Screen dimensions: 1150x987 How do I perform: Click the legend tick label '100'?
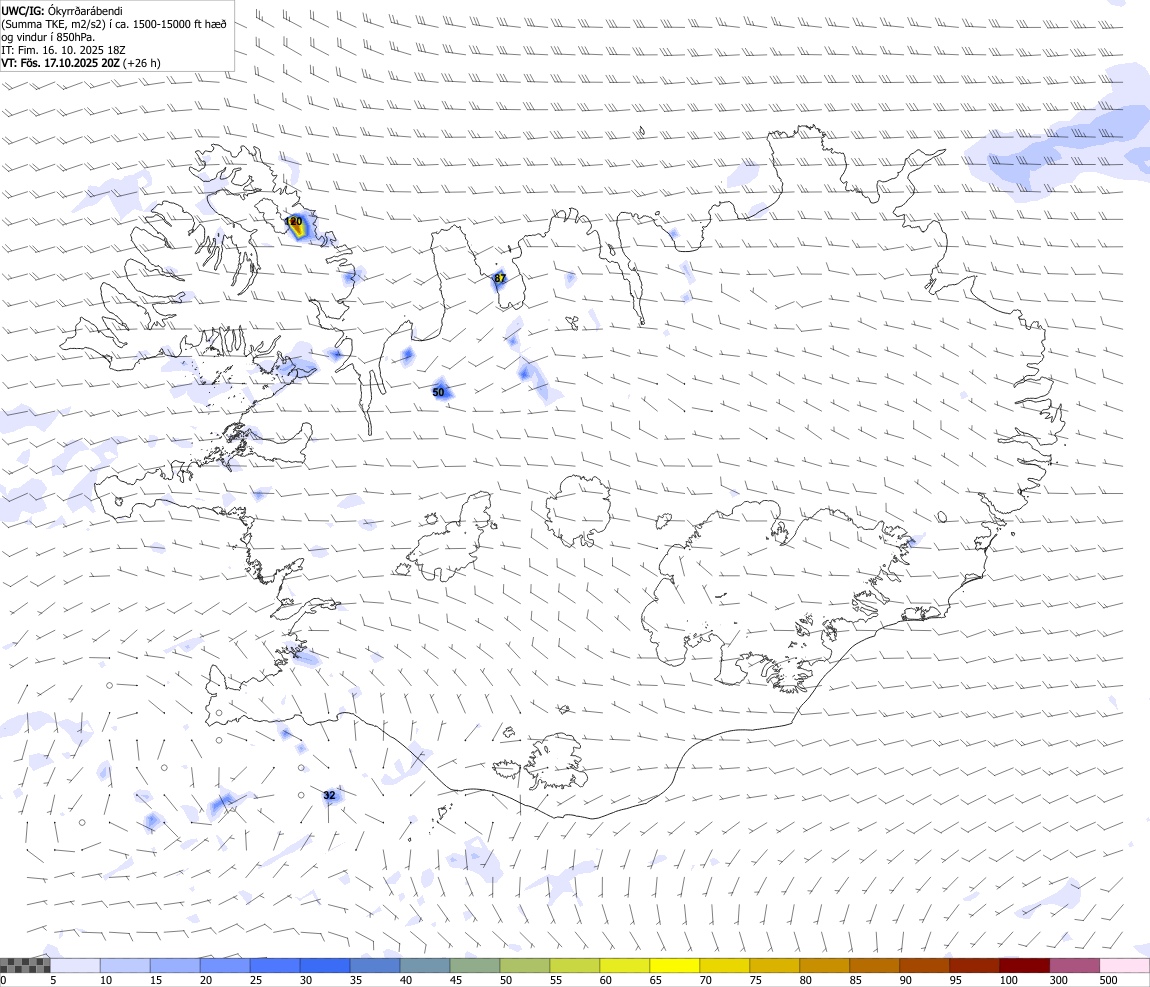[1008, 980]
